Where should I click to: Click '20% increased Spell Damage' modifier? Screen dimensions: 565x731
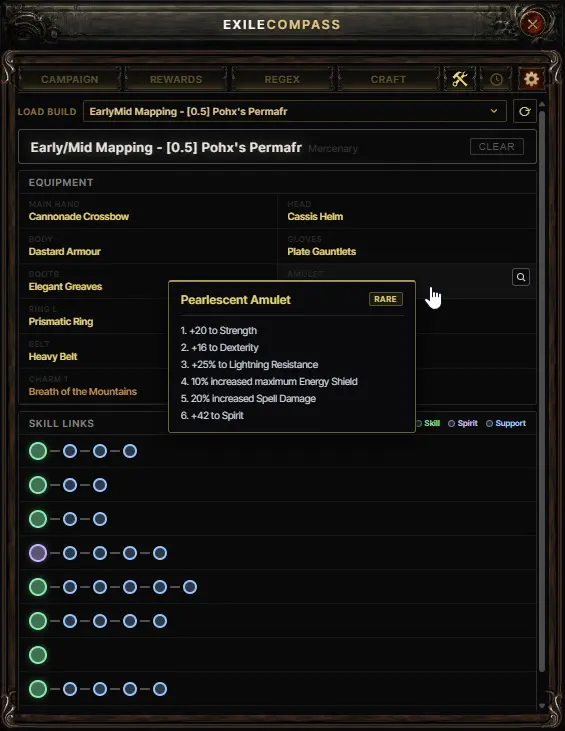248,399
